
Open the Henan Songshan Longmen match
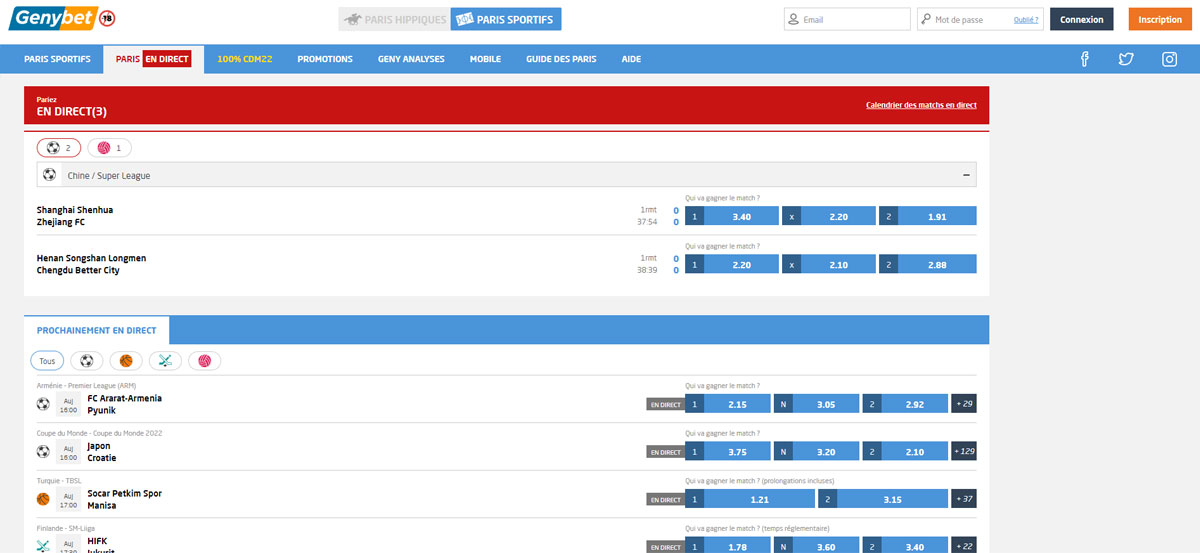click(x=92, y=264)
